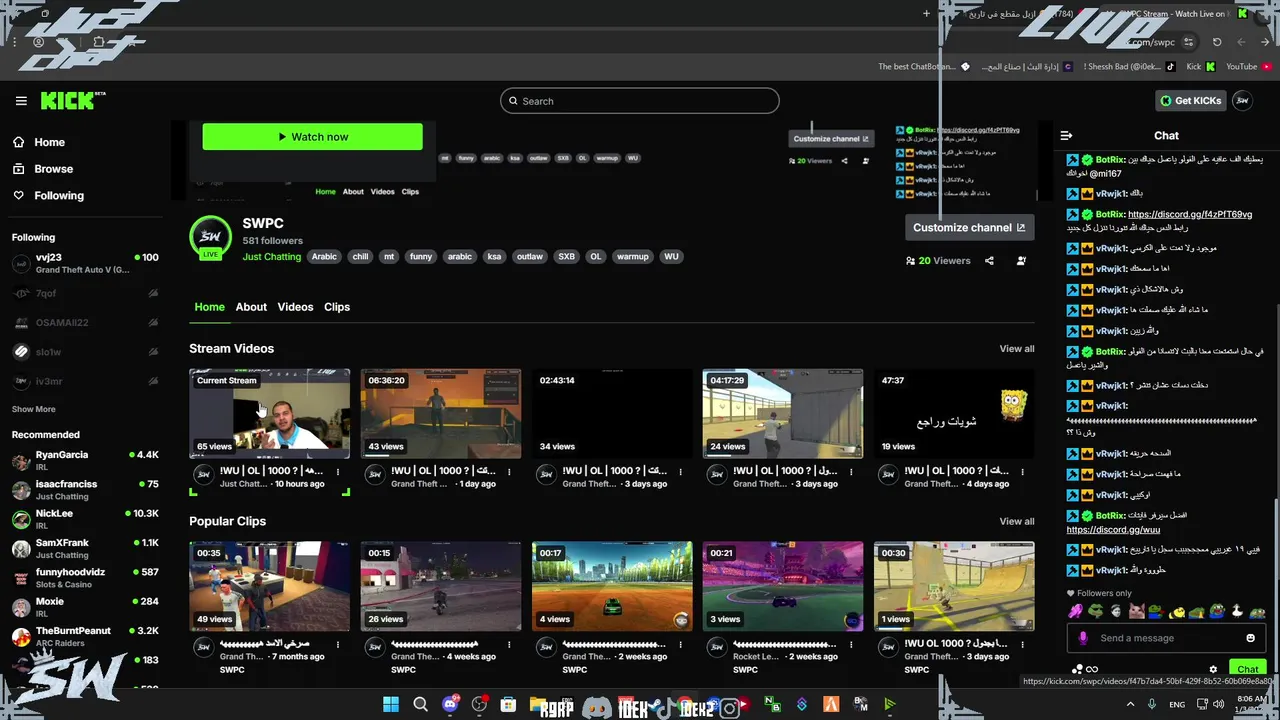Open the profile avatar menu in header

(x=1243, y=101)
